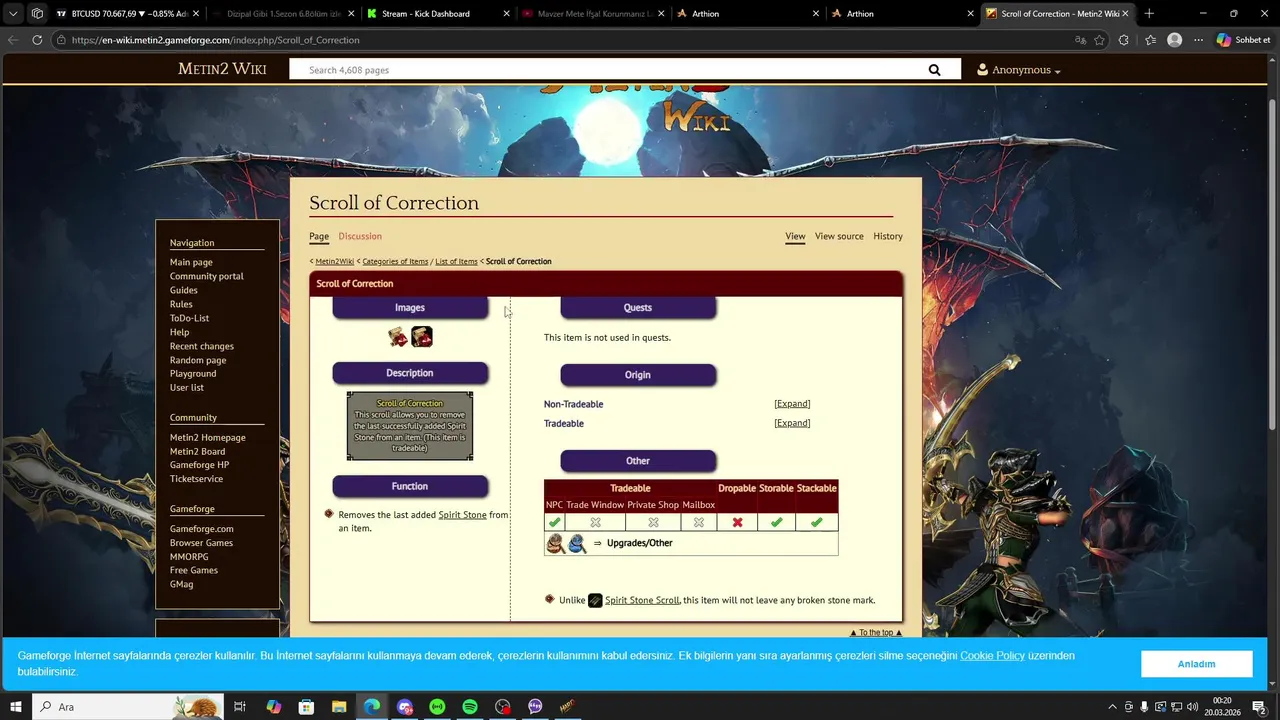Open the notification center icon

(x=1259, y=707)
